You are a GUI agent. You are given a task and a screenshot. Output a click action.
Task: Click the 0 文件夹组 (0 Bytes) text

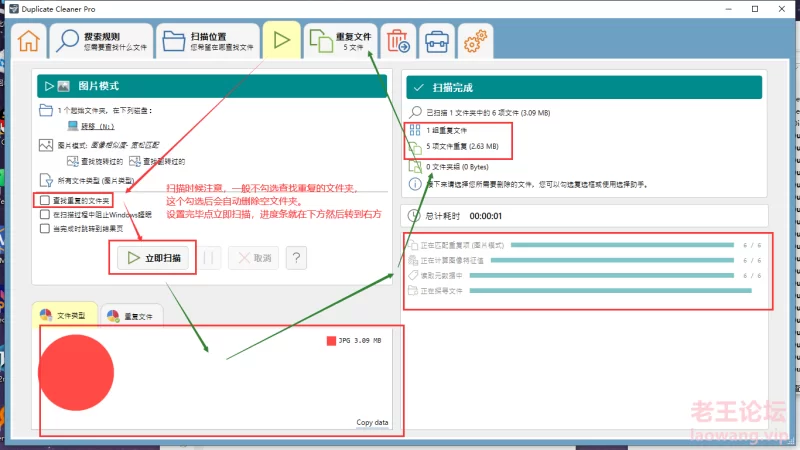click(x=457, y=167)
